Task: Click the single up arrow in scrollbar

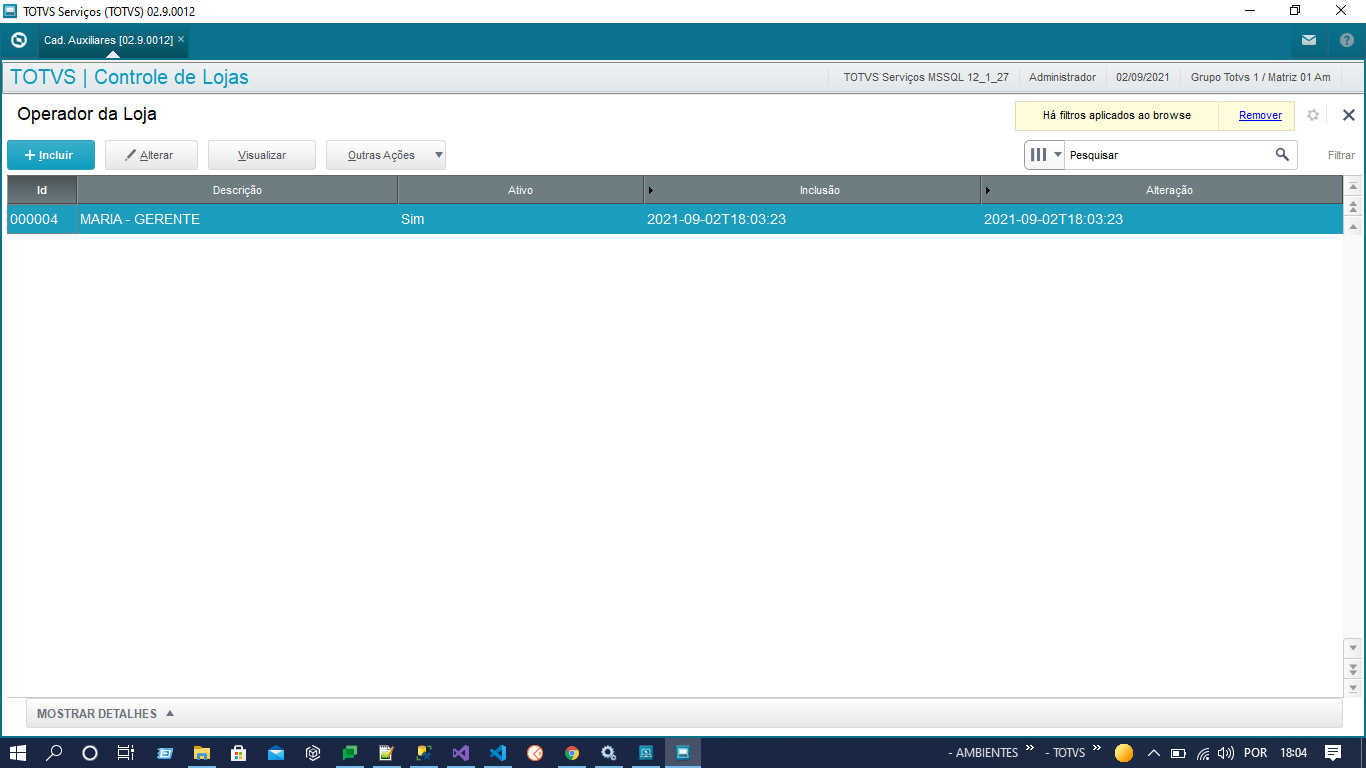Action: click(1354, 227)
